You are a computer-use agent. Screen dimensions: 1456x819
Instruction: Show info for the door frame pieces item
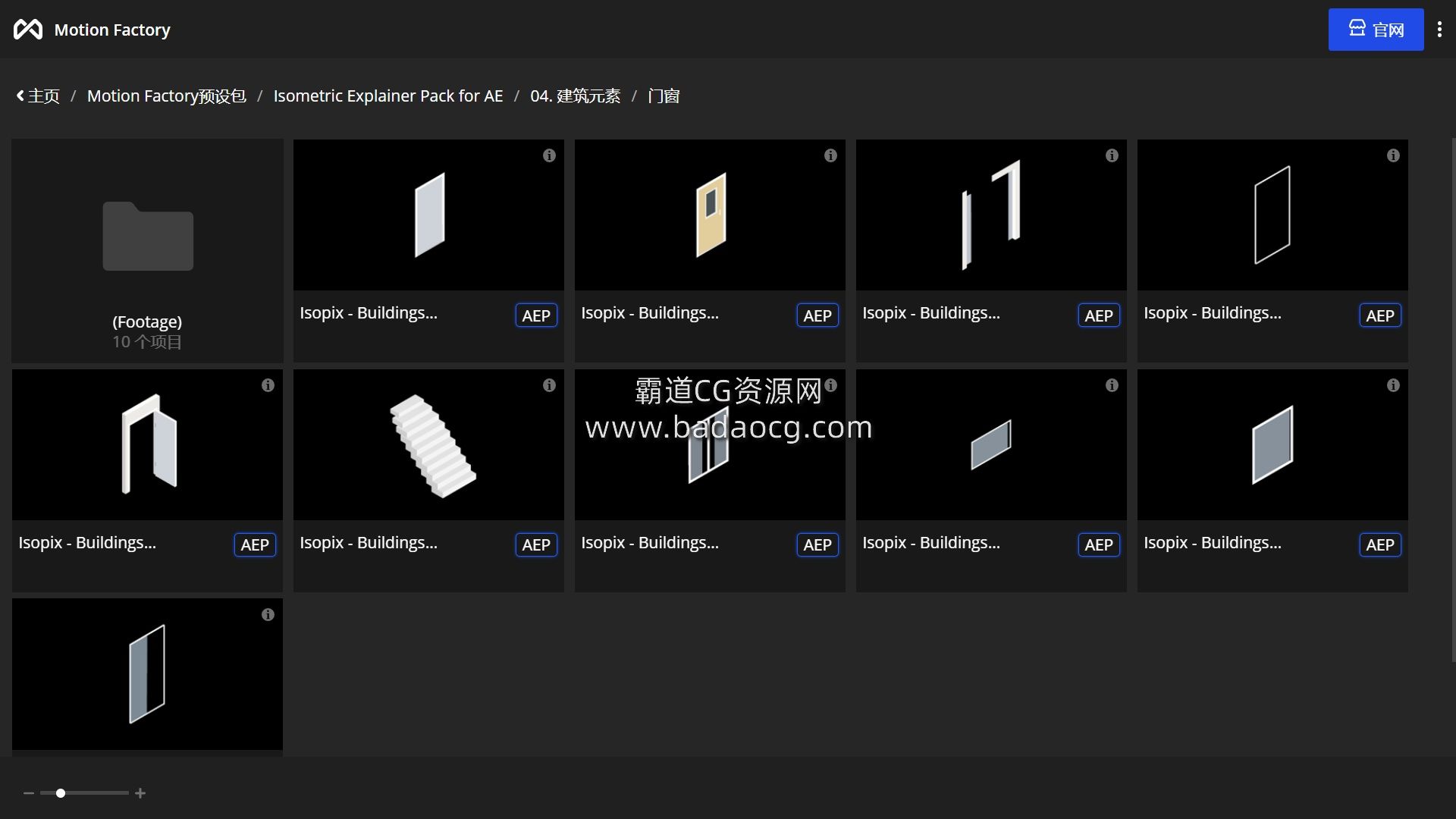click(x=1112, y=155)
